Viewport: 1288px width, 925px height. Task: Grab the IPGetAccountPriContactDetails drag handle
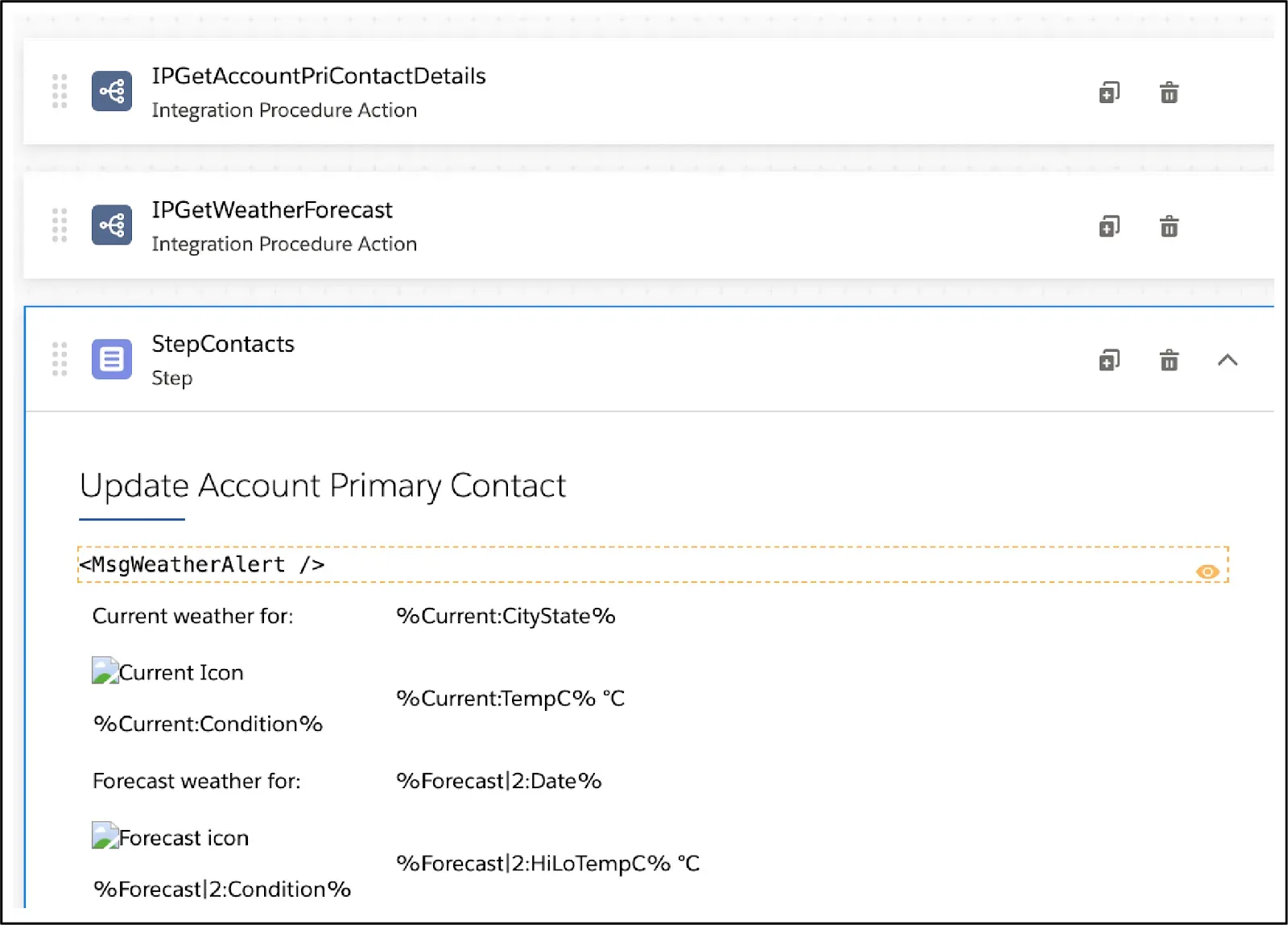click(60, 91)
